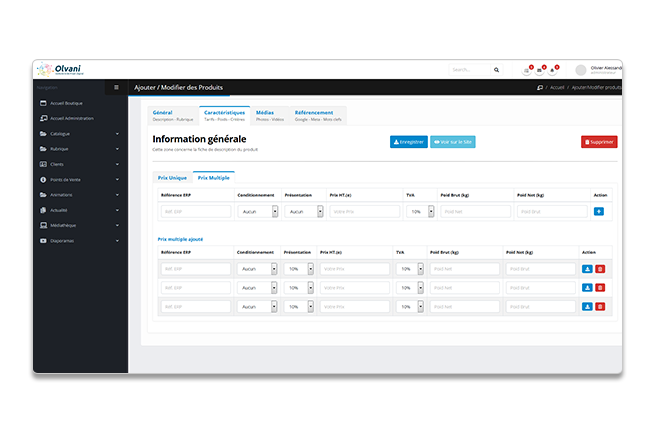Screen dimensions: 658x434
Task: Click the Accueil Boutique sidebar icon
Action: tap(43, 103)
